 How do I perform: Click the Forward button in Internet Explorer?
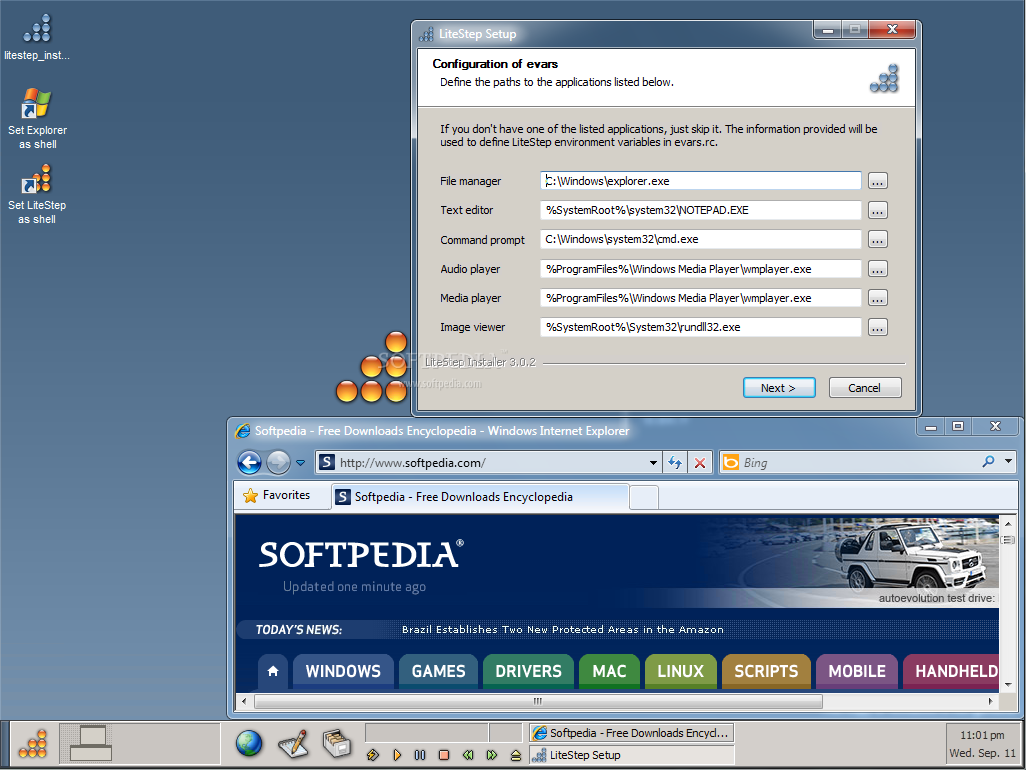[278, 463]
